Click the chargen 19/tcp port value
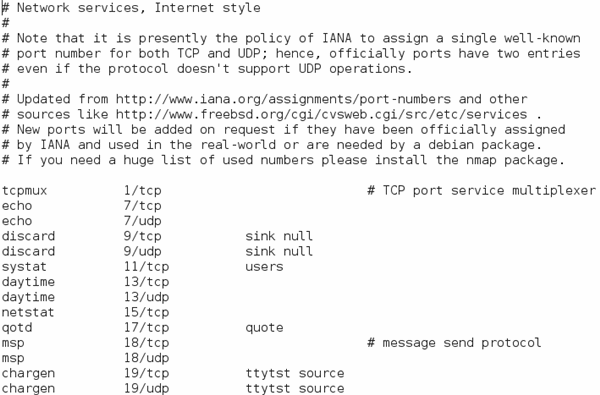The height and width of the screenshot is (395, 600). tap(146, 373)
